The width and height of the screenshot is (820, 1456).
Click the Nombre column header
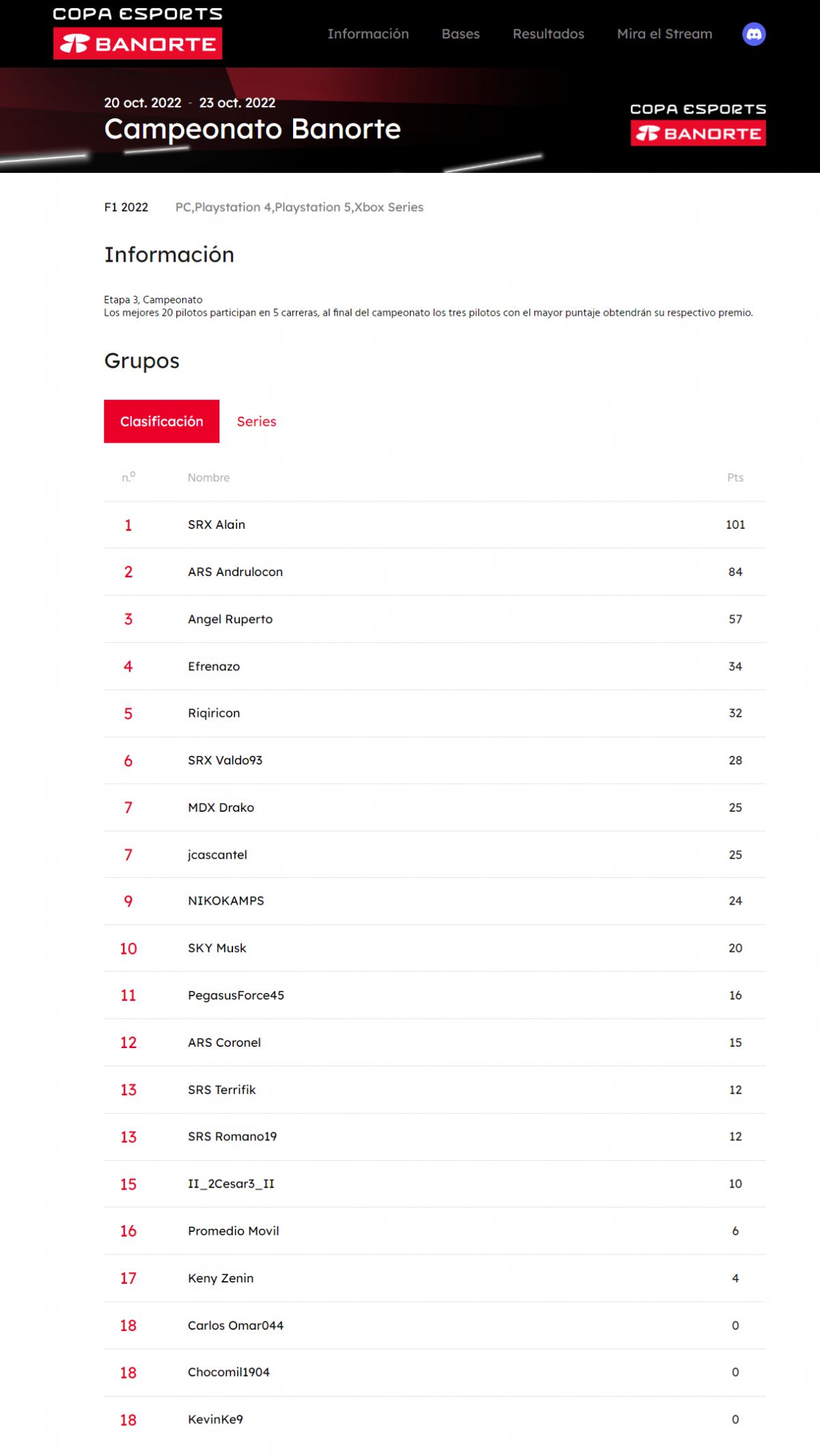tap(208, 478)
